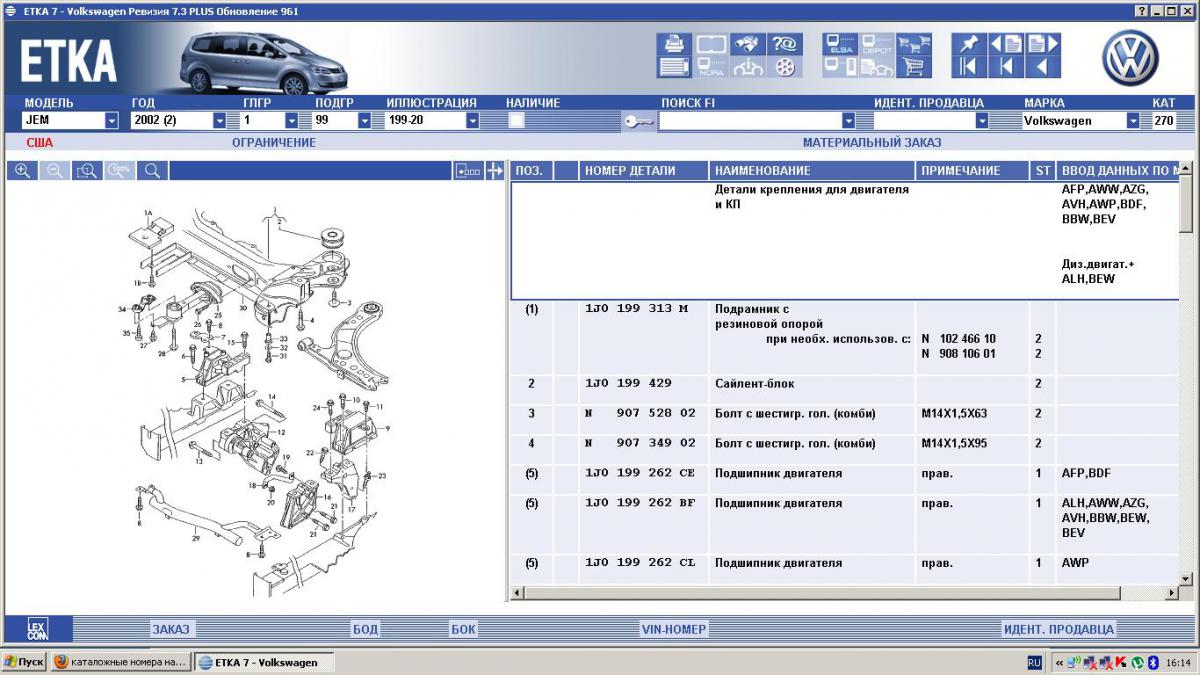1200x675 pixels.
Task: Click the plain left arrow back icon
Action: click(x=1043, y=67)
